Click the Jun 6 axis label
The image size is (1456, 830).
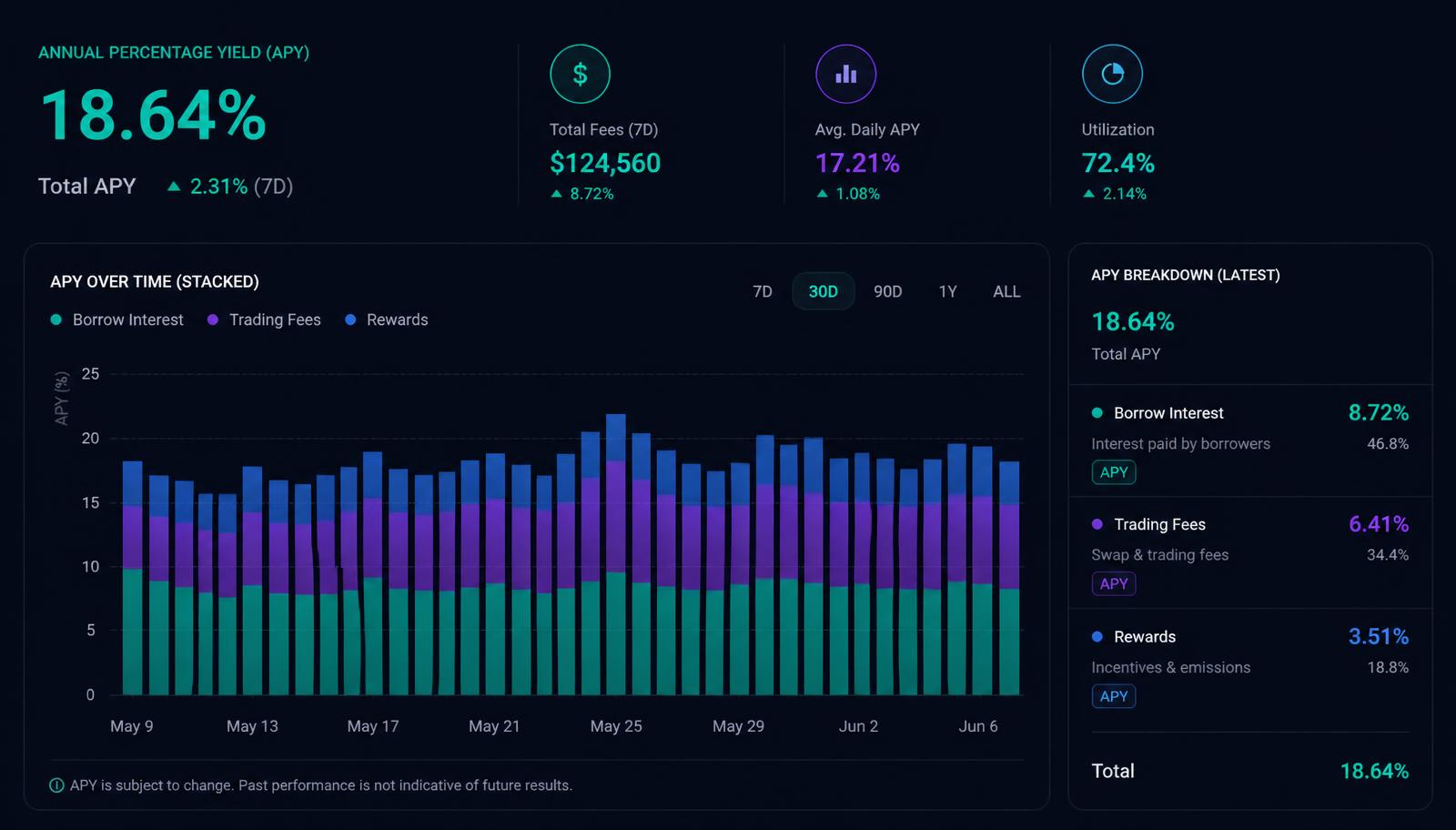[978, 726]
